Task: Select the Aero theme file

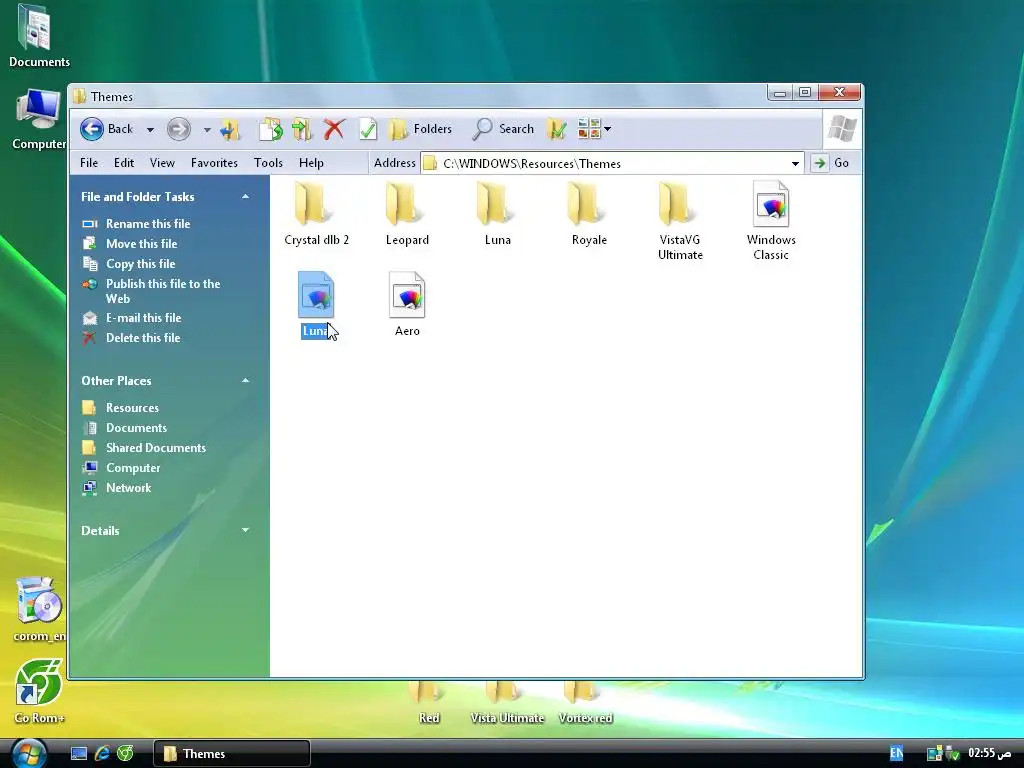Action: (x=407, y=304)
